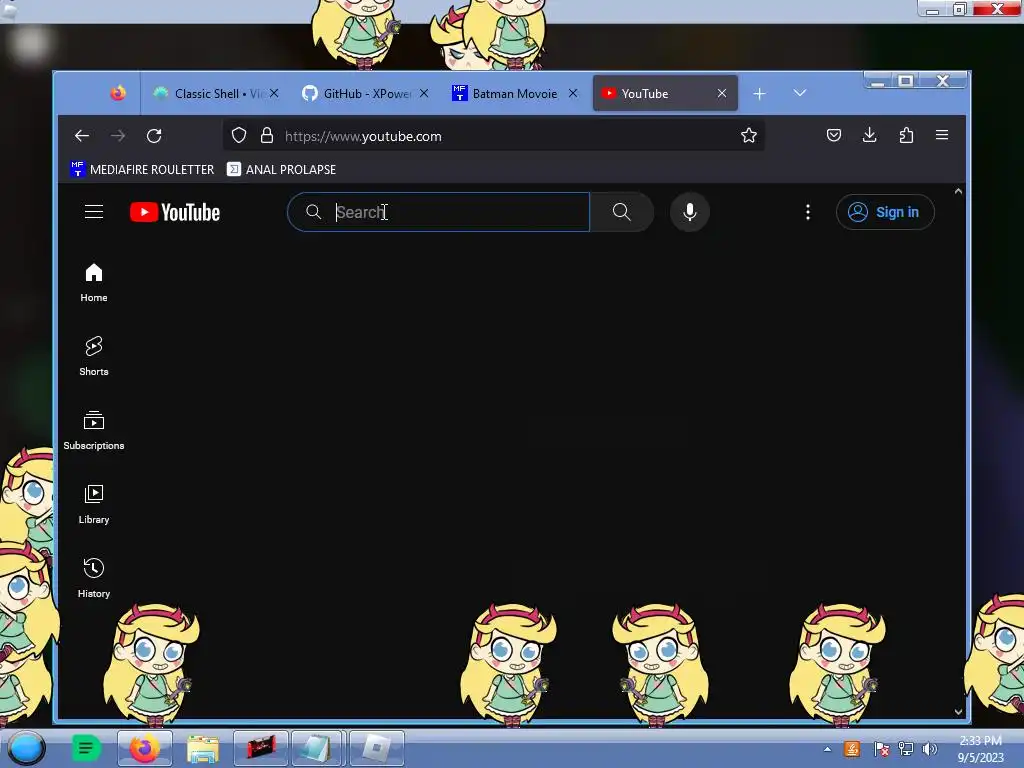Click the scrollbar up arrow
The width and height of the screenshot is (1024, 768).
pos(958,191)
